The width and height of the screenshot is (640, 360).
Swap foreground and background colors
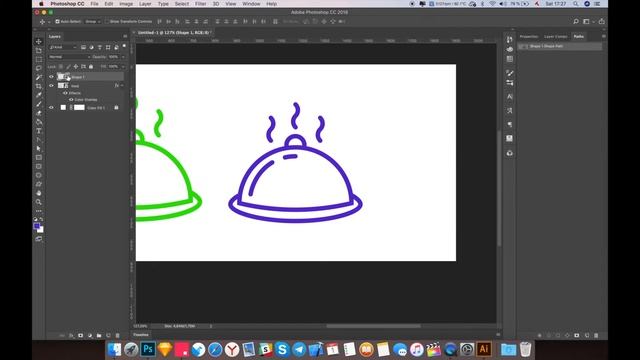pos(41,220)
